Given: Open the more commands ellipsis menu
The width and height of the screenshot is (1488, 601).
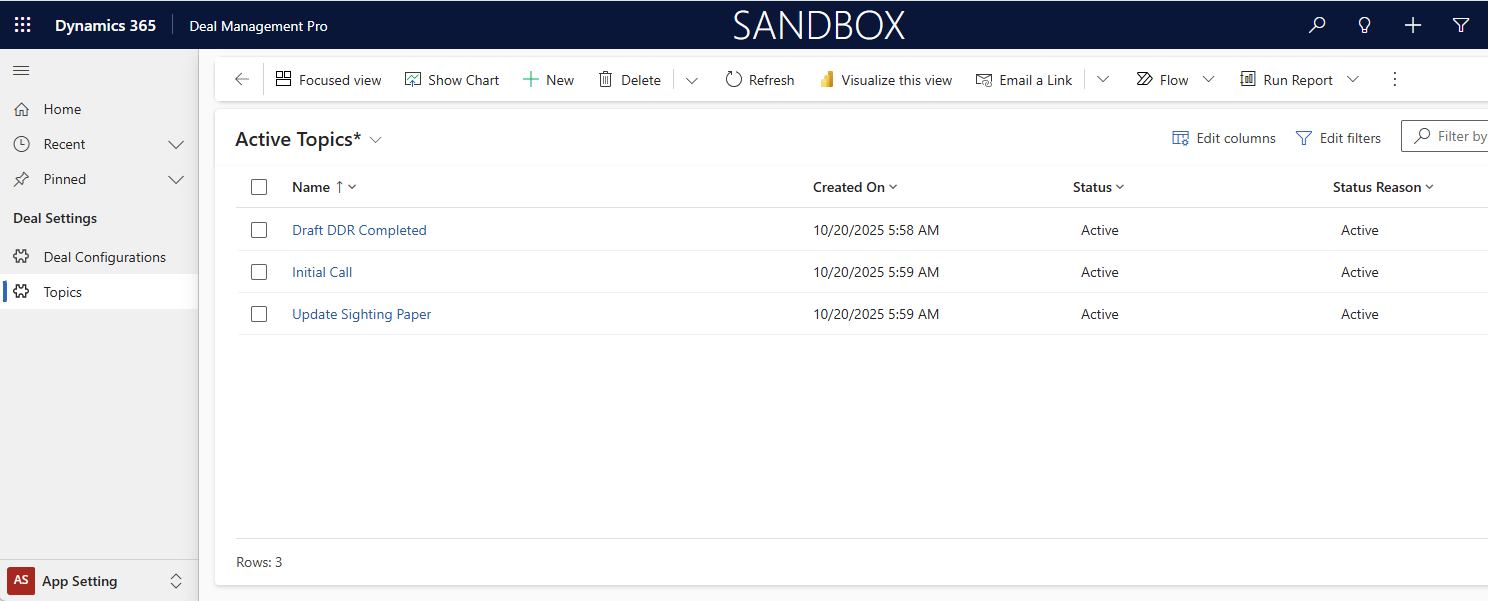Looking at the screenshot, I should [1395, 80].
